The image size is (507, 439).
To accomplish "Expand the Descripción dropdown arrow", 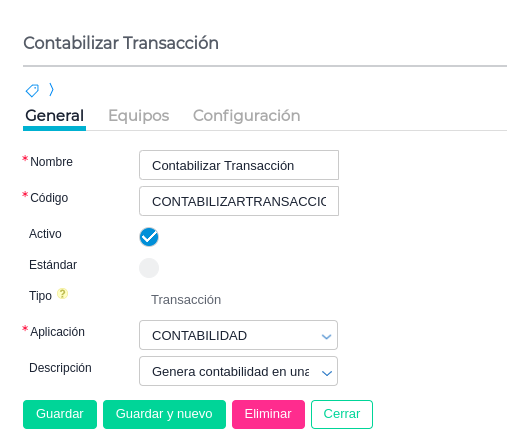I will pyautogui.click(x=327, y=373).
